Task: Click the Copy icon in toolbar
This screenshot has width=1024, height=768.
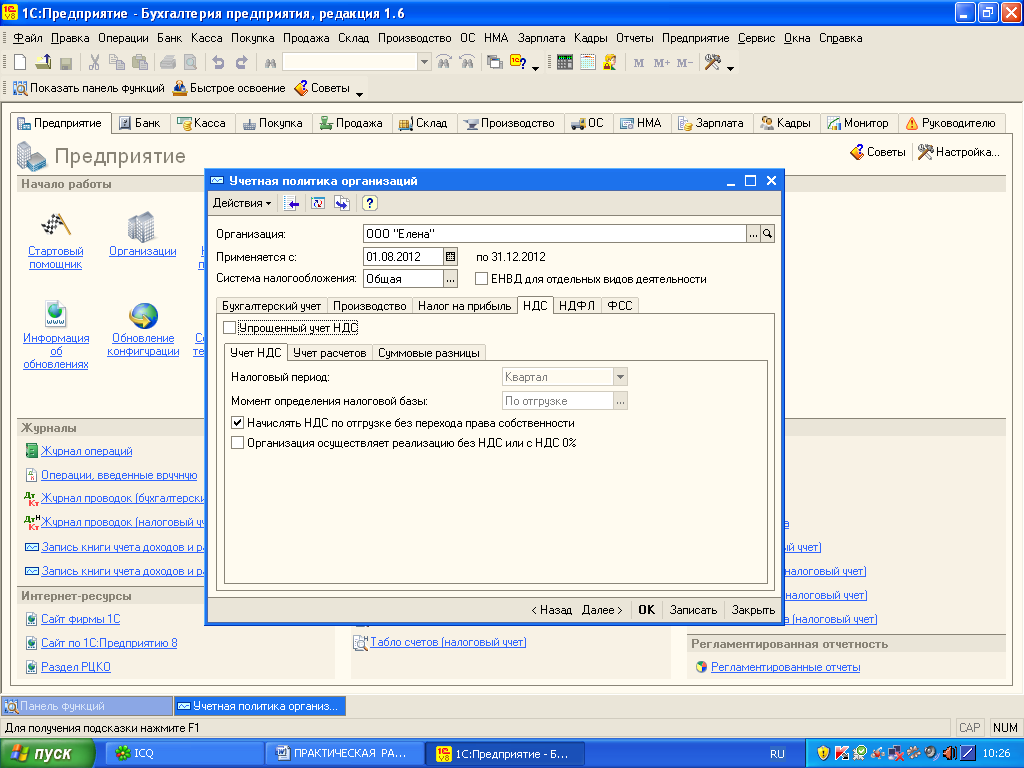Action: point(117,63)
